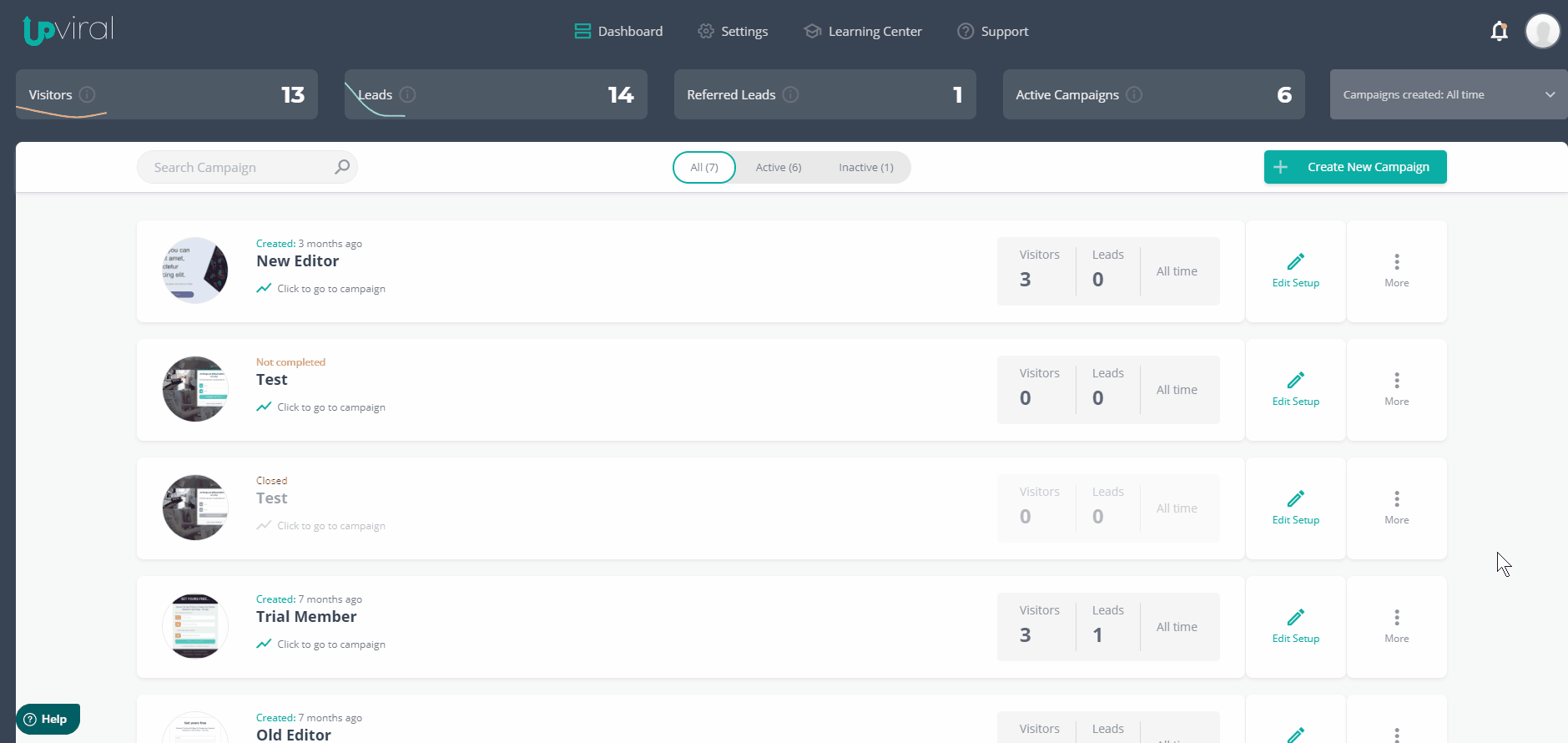Screen dimensions: 1568x743
Task: Switch to Active (6) filter tab
Action: (779, 167)
